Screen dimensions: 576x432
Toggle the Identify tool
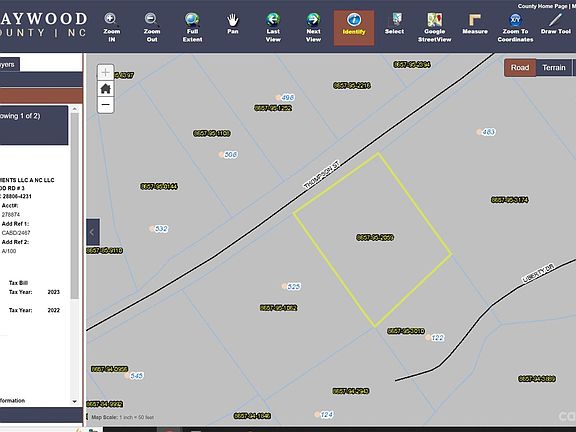click(354, 28)
